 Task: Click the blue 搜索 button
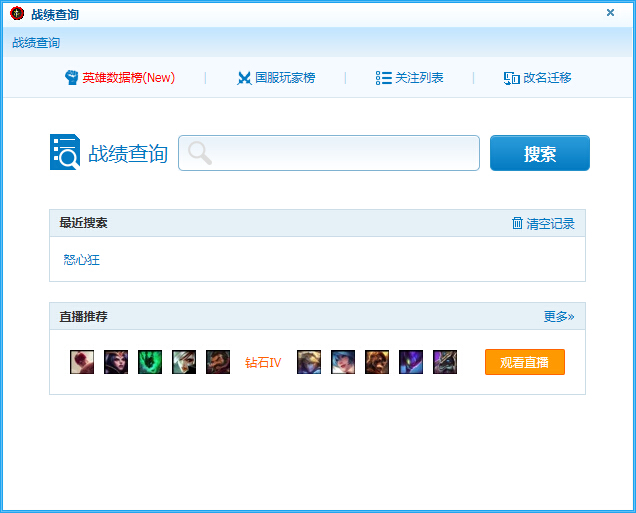[539, 153]
